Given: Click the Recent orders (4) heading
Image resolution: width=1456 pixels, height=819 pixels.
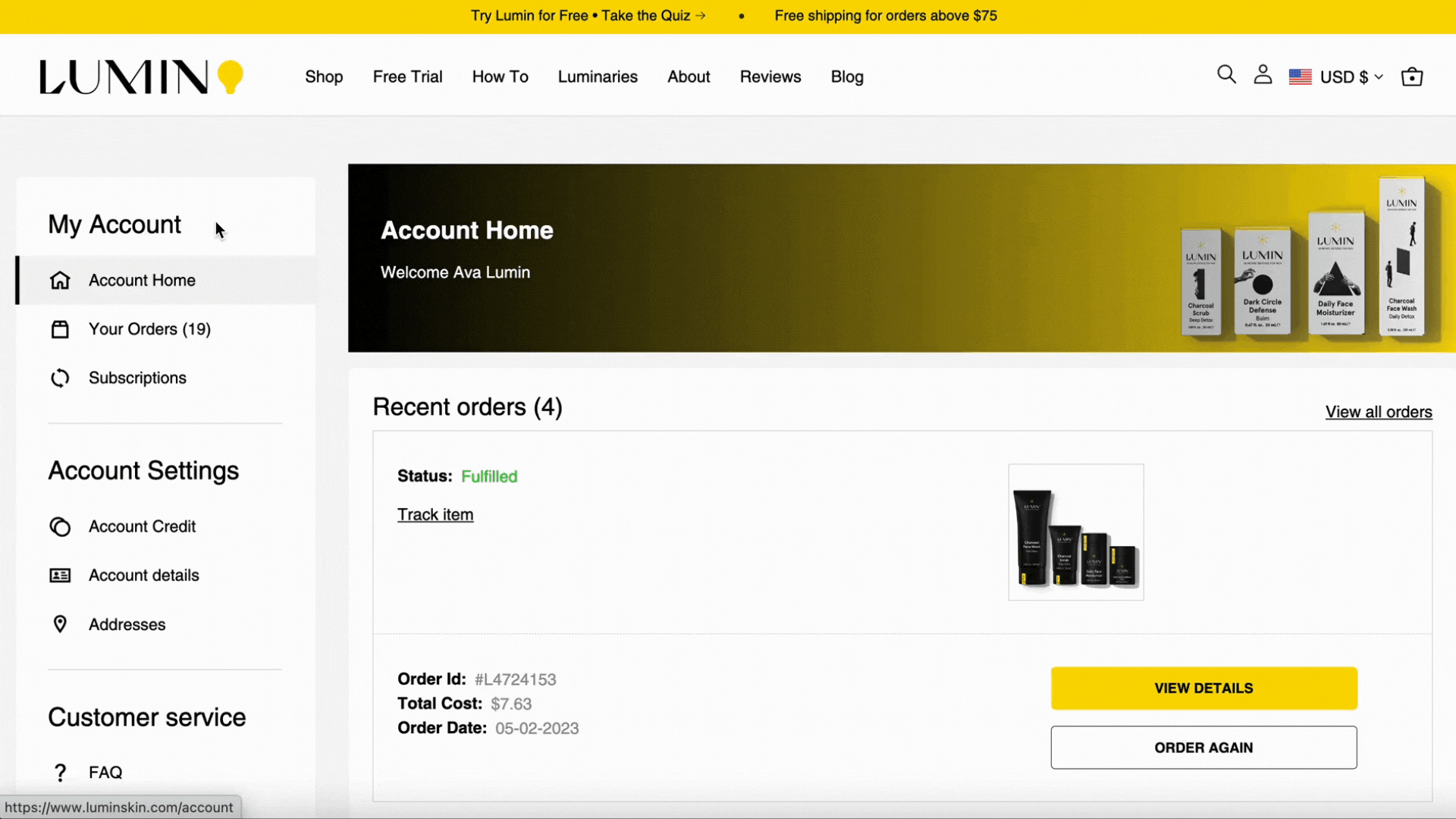Looking at the screenshot, I should (x=467, y=407).
